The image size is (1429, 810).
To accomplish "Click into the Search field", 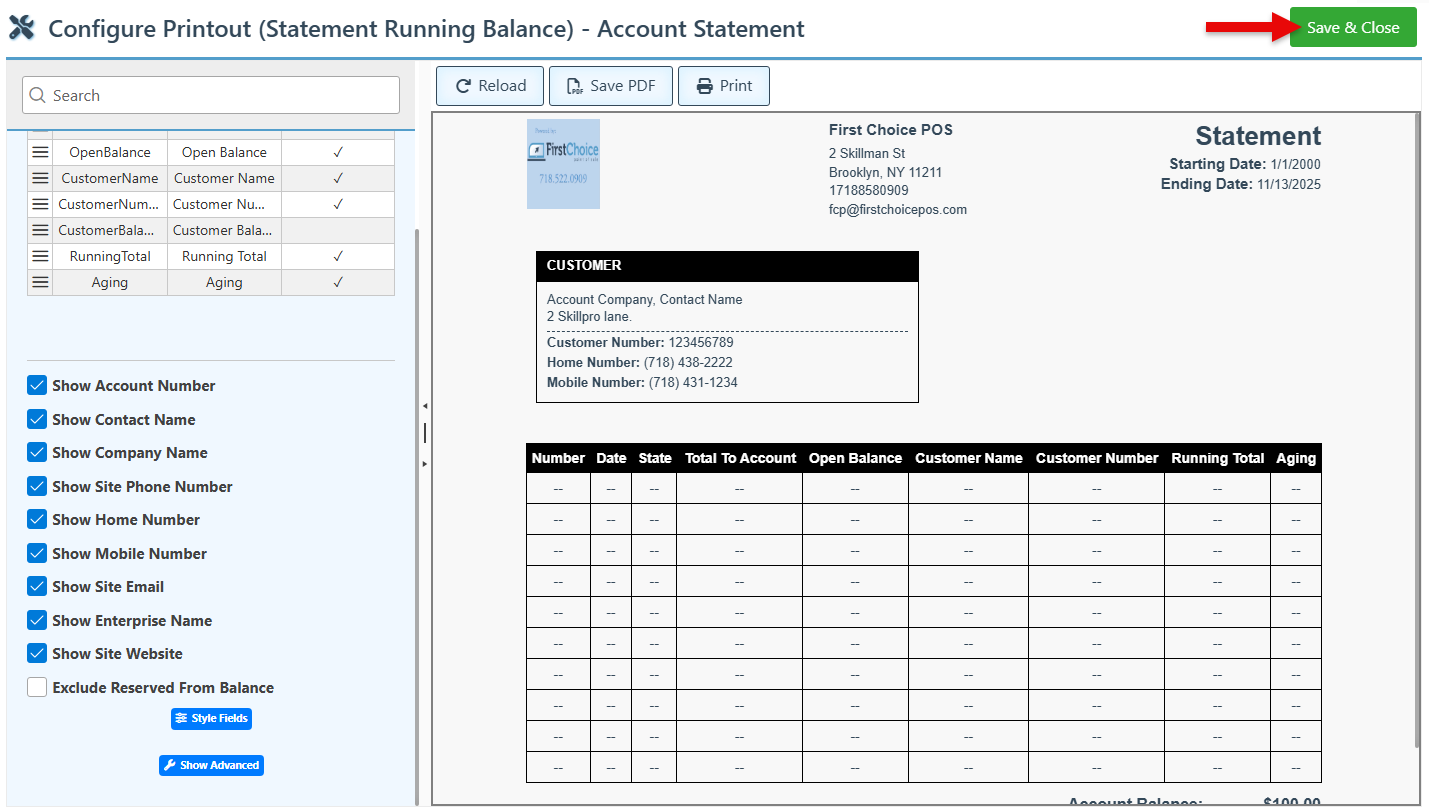I will (x=211, y=96).
